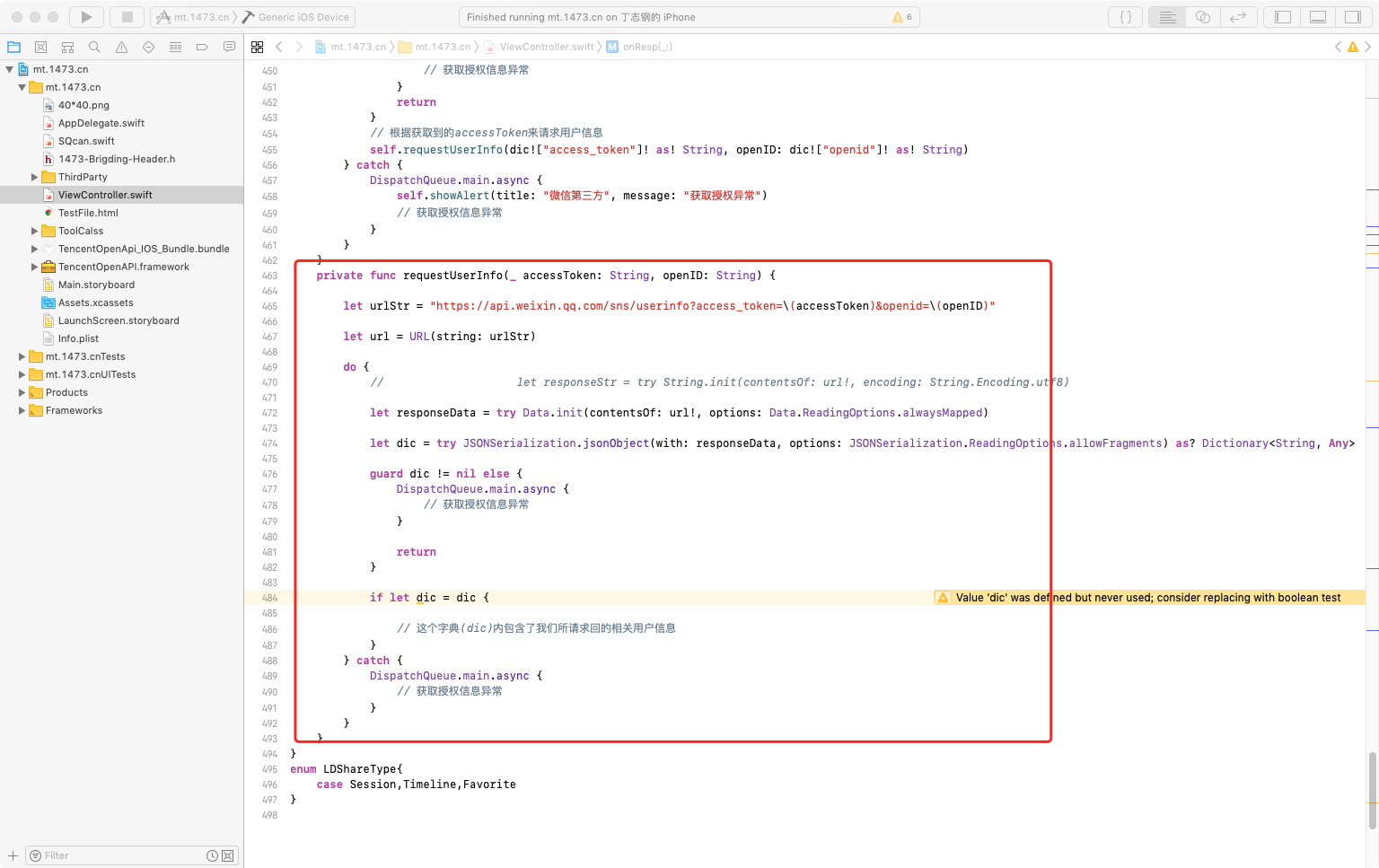1379x868 pixels.
Task: Open the Debug navigator
Action: [175, 47]
